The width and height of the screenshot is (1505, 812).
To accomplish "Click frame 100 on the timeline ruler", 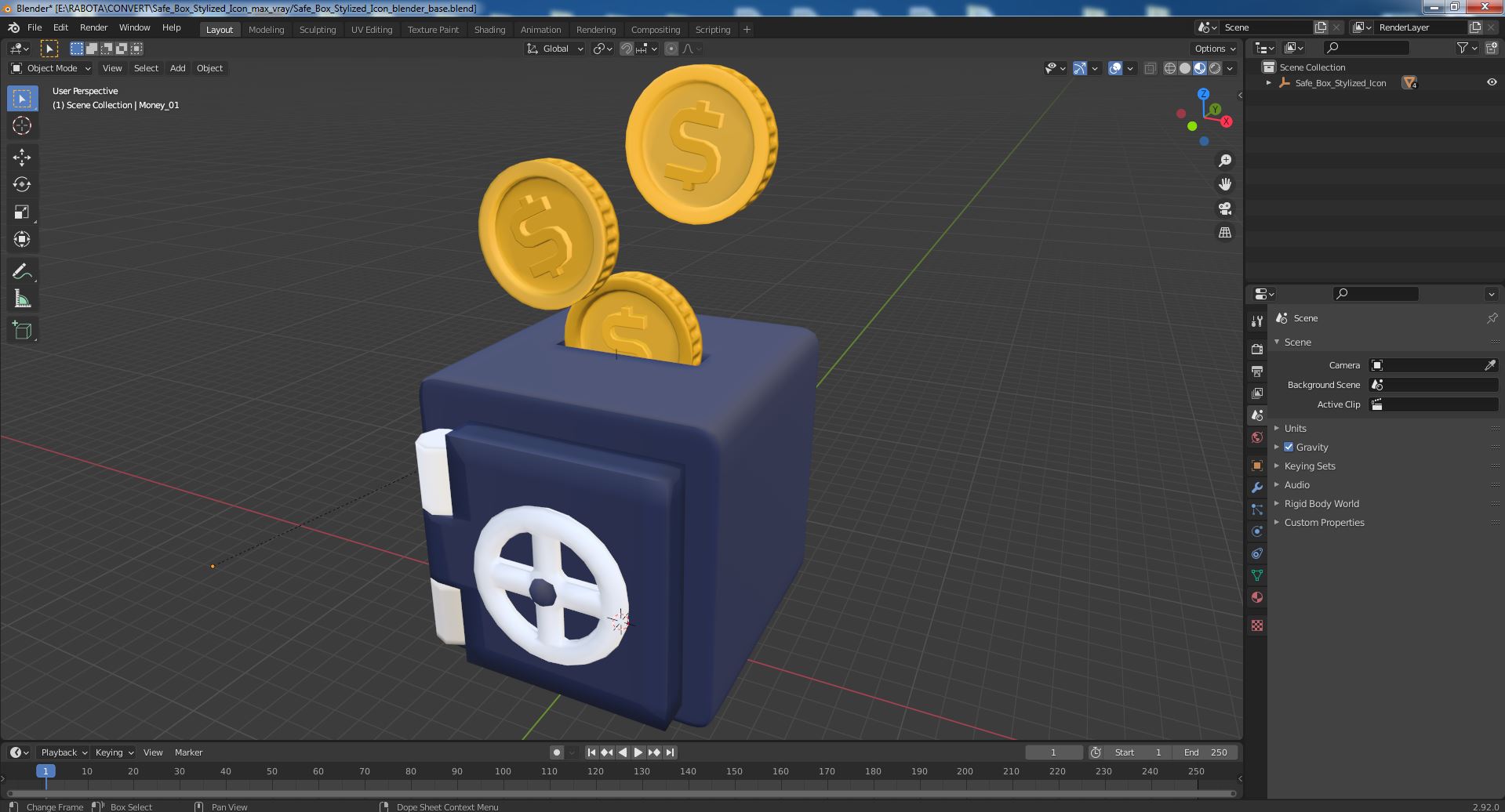I will pos(503,771).
